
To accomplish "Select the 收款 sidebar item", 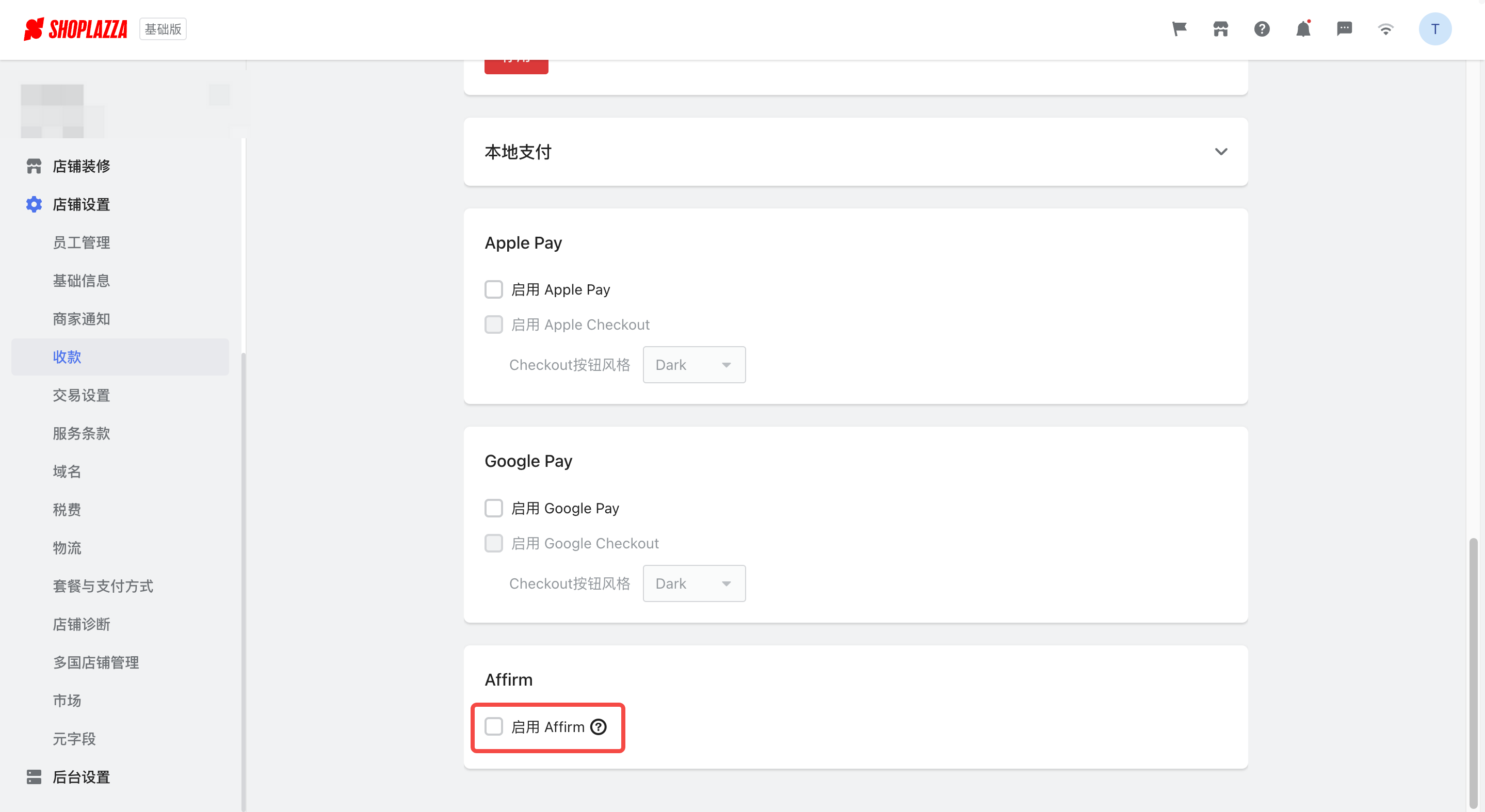I will click(120, 356).
